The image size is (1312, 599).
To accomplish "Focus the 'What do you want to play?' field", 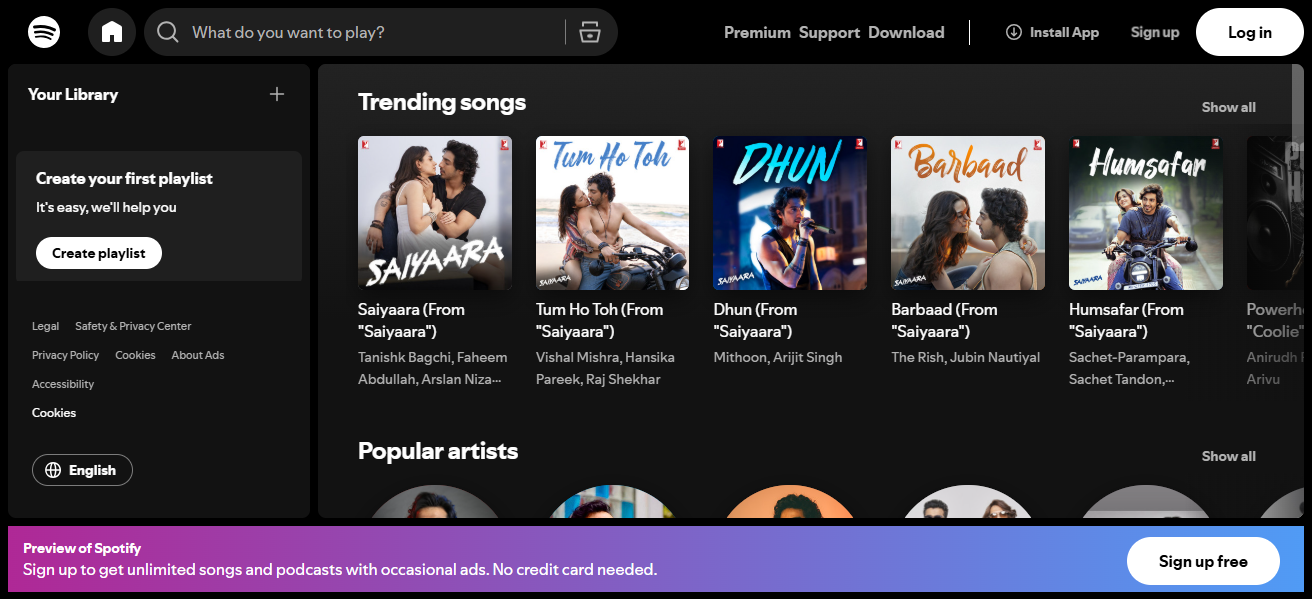I will click(381, 32).
